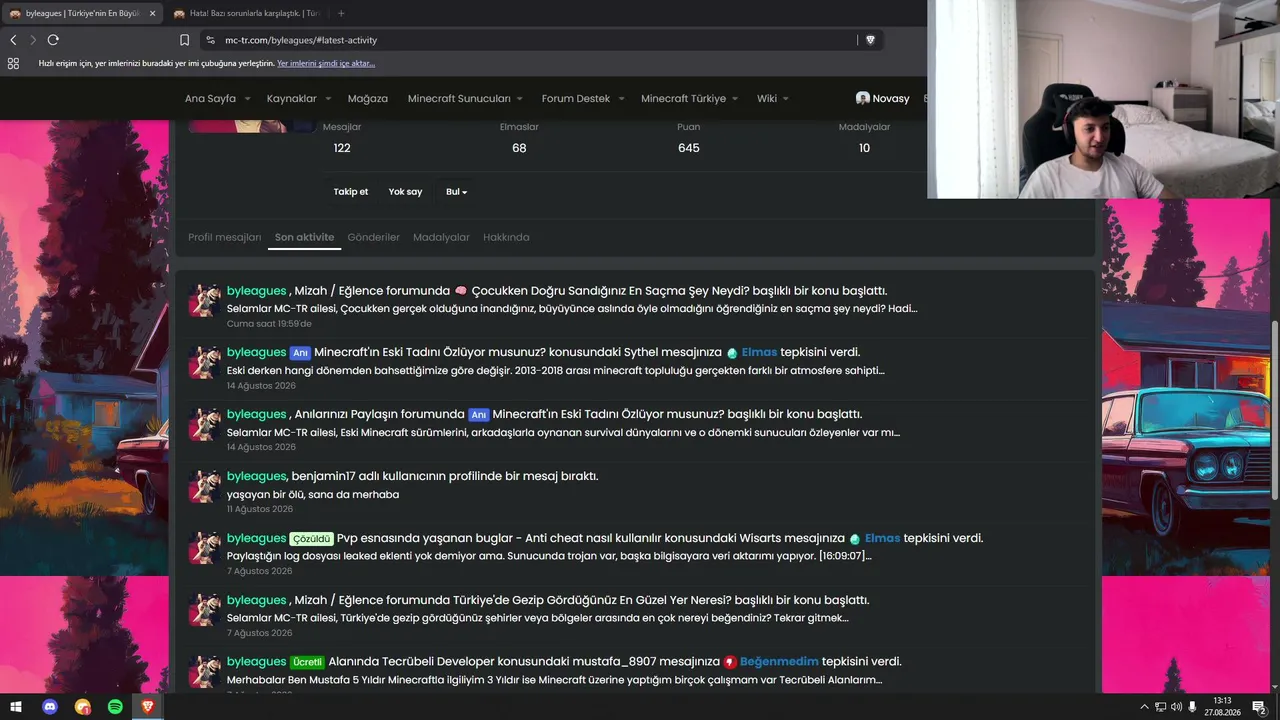Click the Takip et button
This screenshot has height=720, width=1280.
coord(351,192)
